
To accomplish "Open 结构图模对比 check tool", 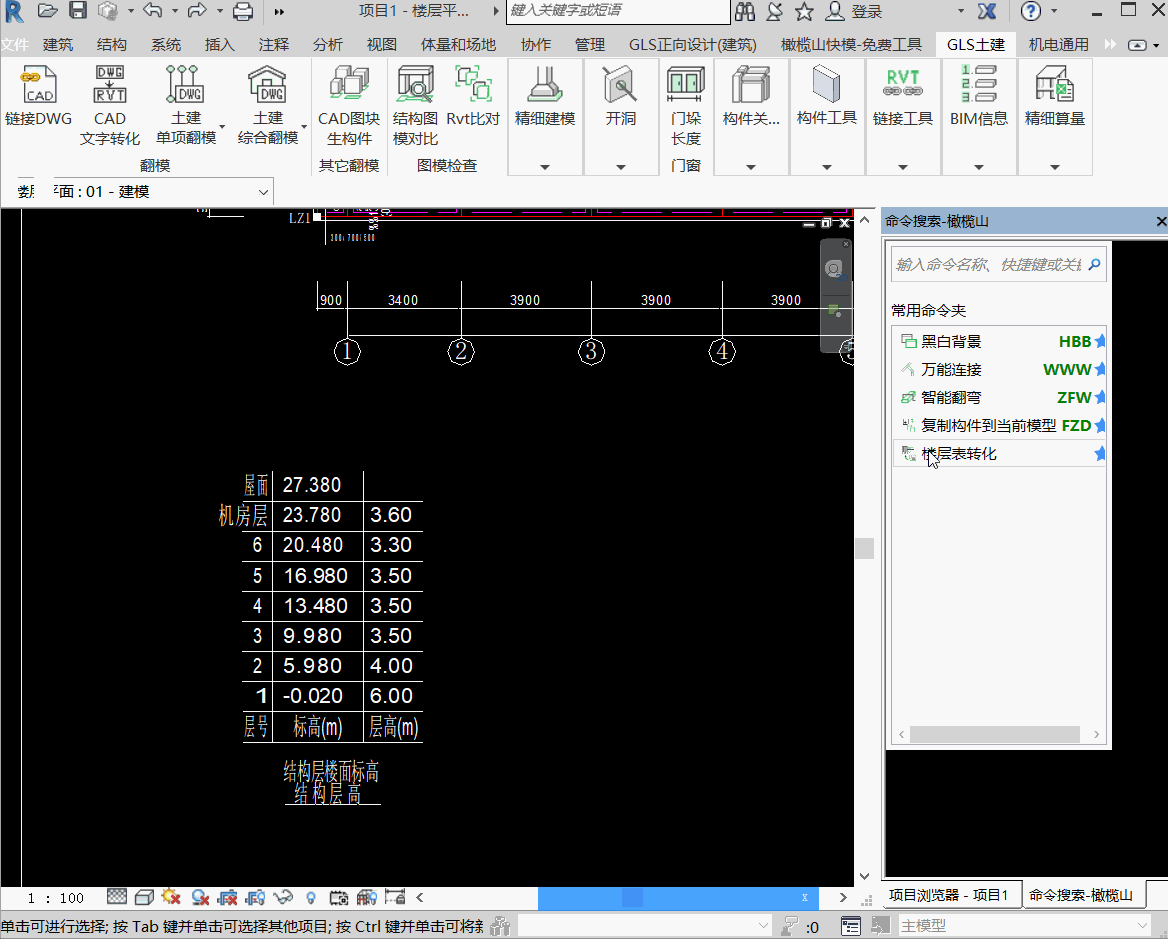I will 415,105.
